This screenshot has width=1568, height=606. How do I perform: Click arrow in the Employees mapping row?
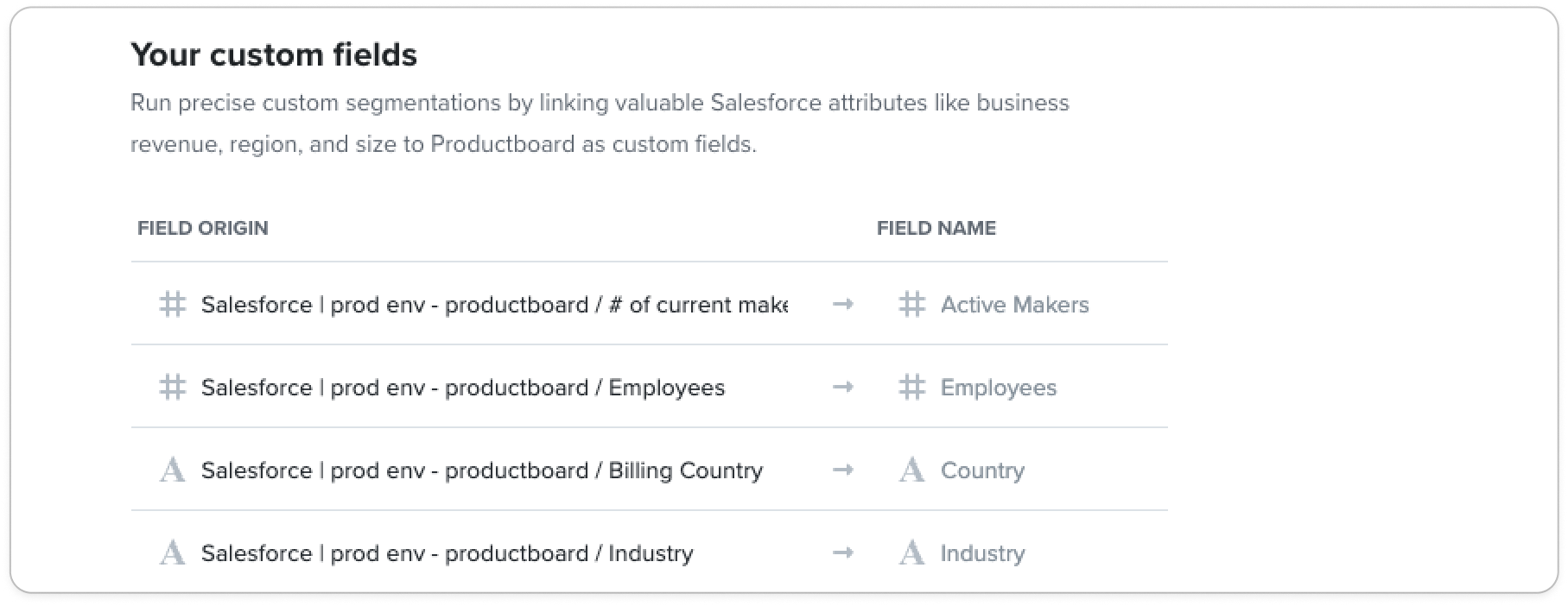tap(843, 387)
